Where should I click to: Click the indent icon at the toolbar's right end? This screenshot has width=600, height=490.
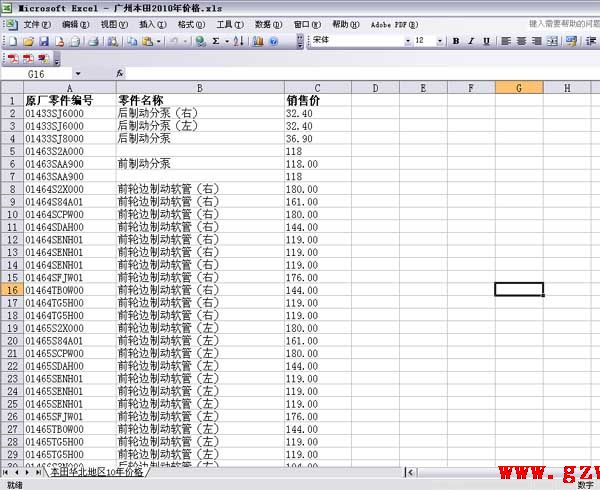point(591,41)
